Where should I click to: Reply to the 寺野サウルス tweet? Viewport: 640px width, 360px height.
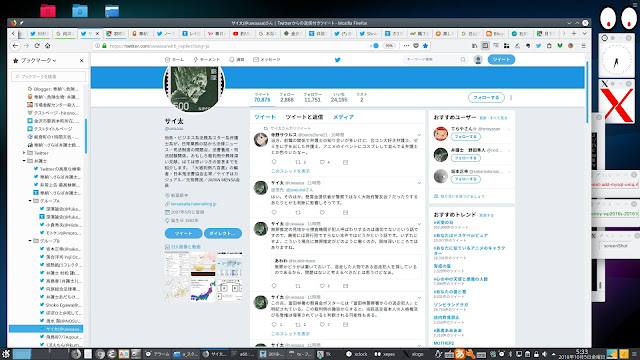click(x=274, y=162)
